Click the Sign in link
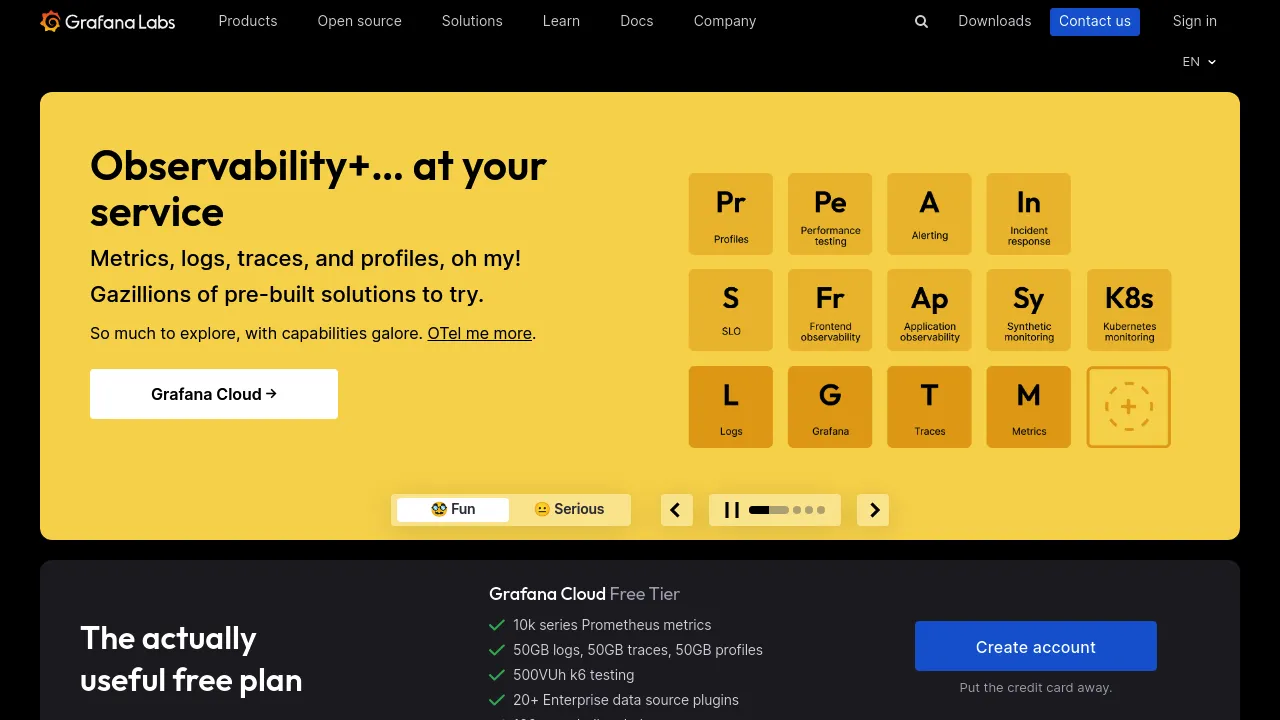The image size is (1280, 720). 1195,21
